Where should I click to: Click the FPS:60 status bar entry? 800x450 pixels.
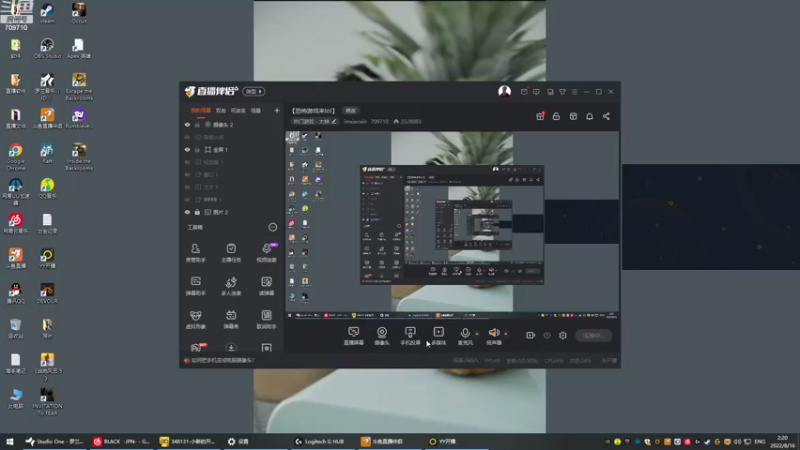tap(492, 360)
